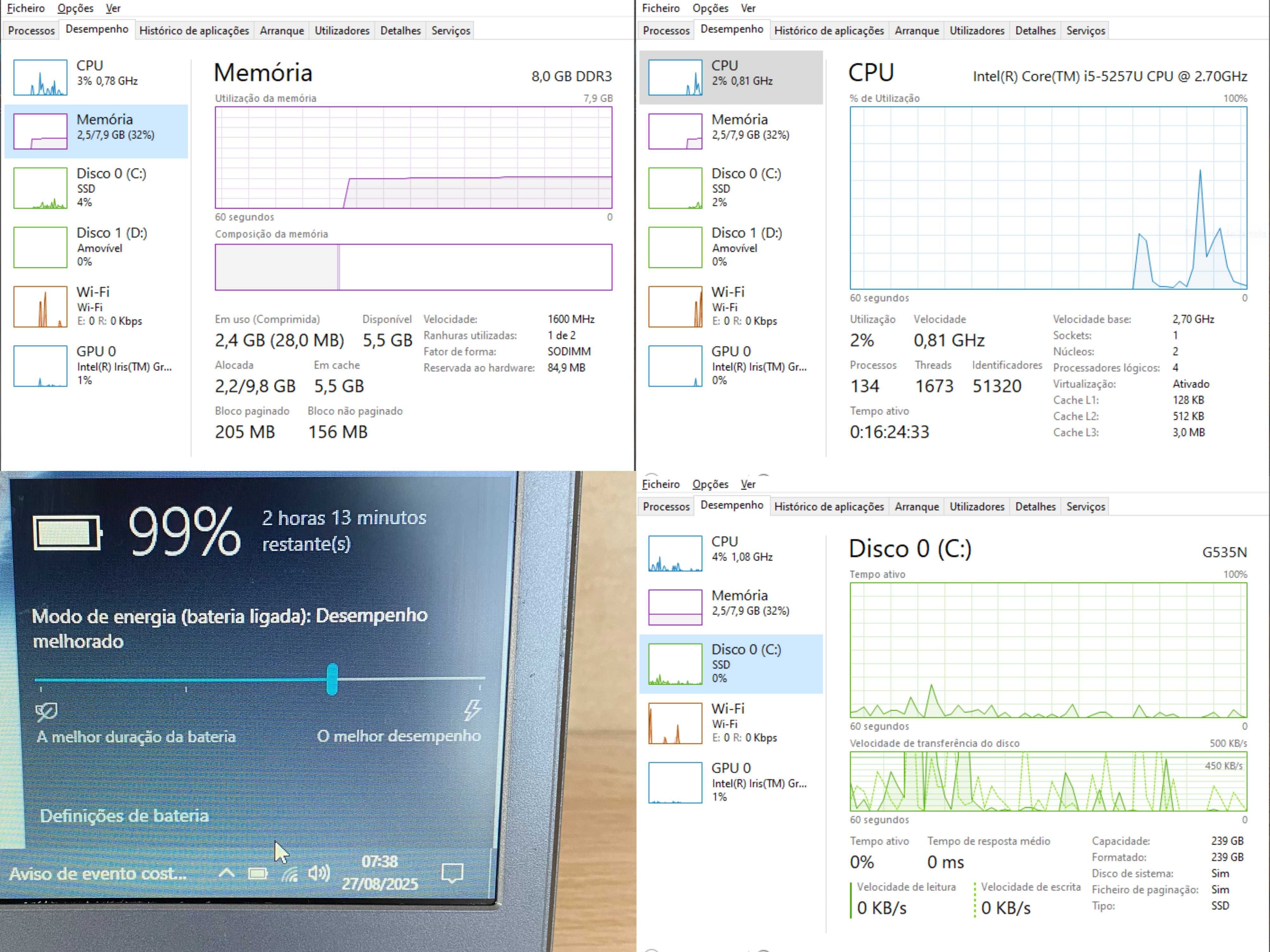The image size is (1270, 952).
Task: Click the volume speaker tray icon
Action: coord(319,873)
